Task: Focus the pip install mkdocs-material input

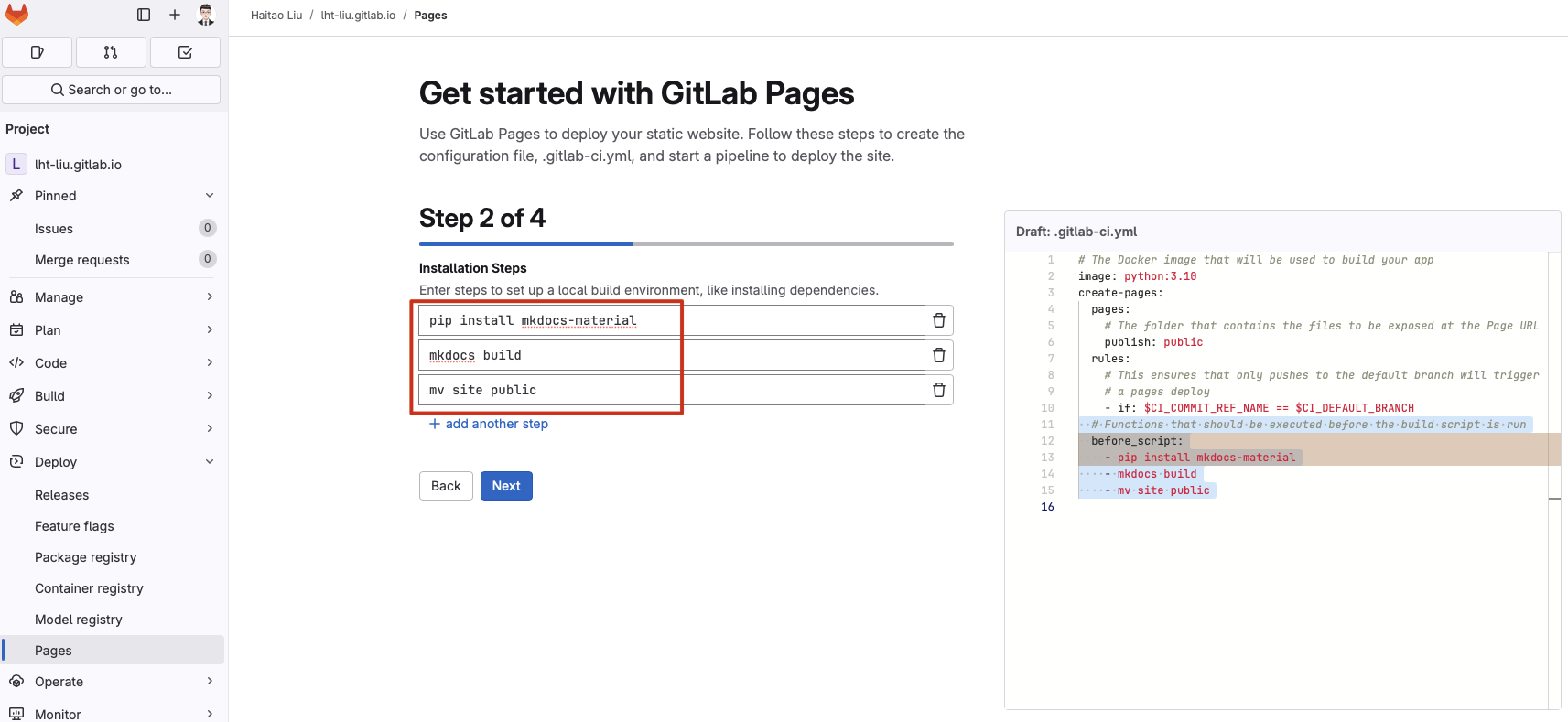Action: [x=672, y=320]
